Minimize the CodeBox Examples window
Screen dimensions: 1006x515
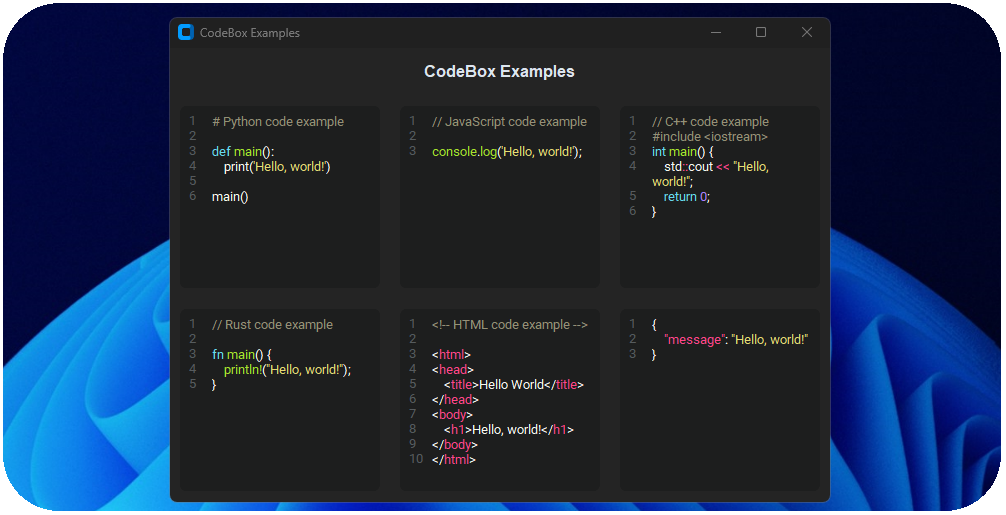click(716, 33)
